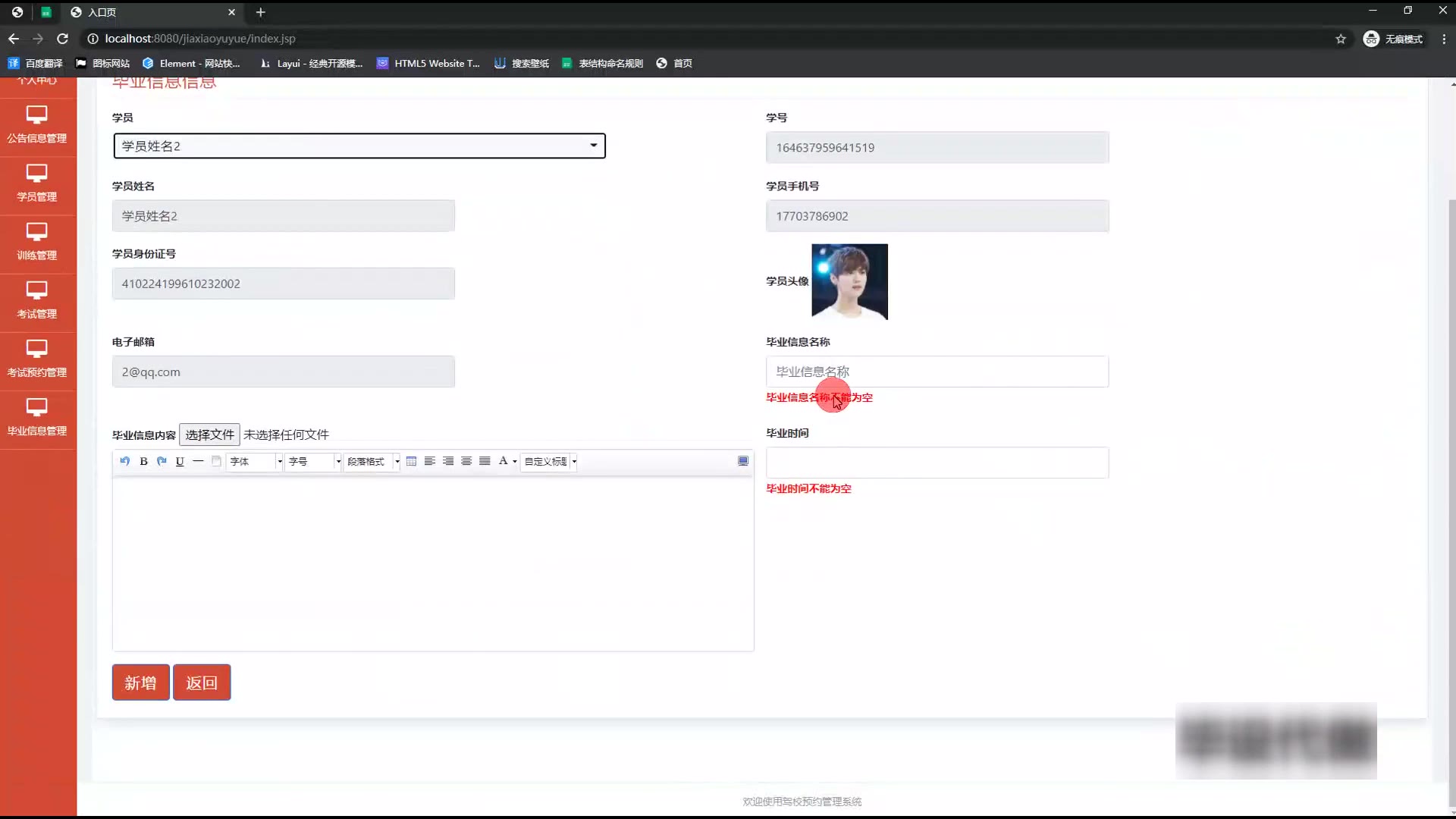
Task: Click the 选择文件 file chooser button
Action: click(209, 435)
